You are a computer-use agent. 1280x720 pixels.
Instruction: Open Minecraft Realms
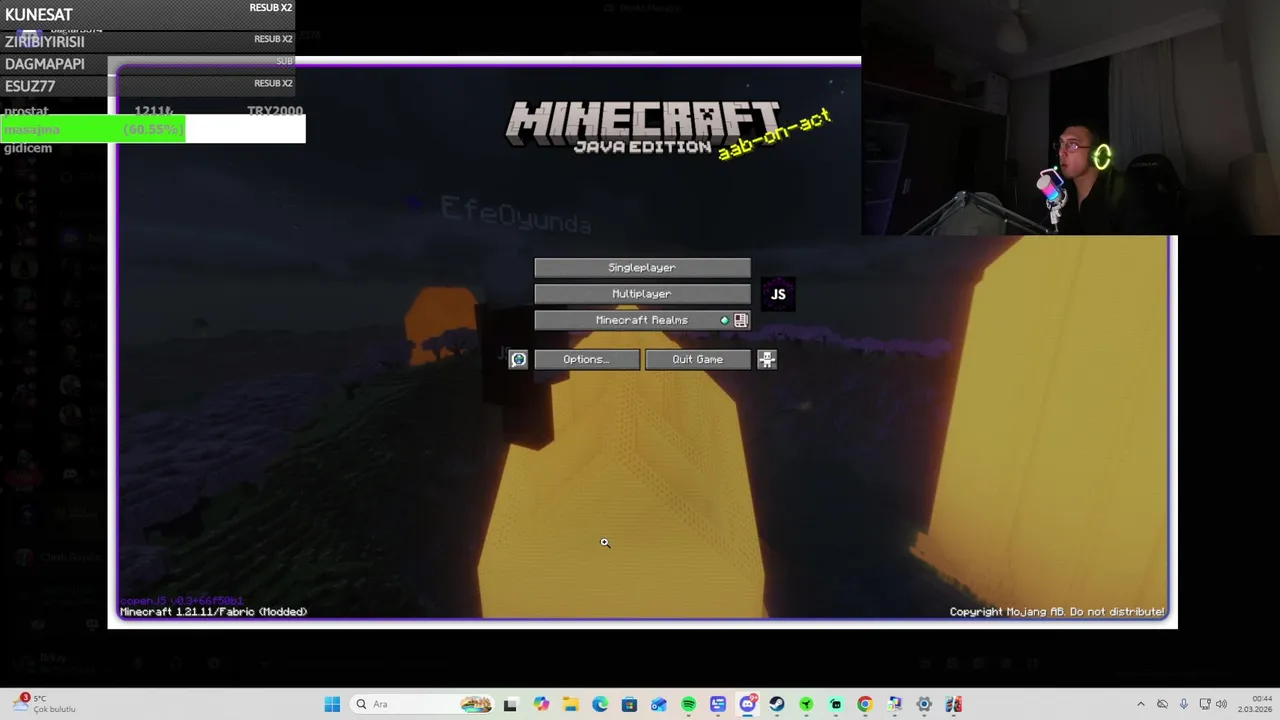point(642,320)
